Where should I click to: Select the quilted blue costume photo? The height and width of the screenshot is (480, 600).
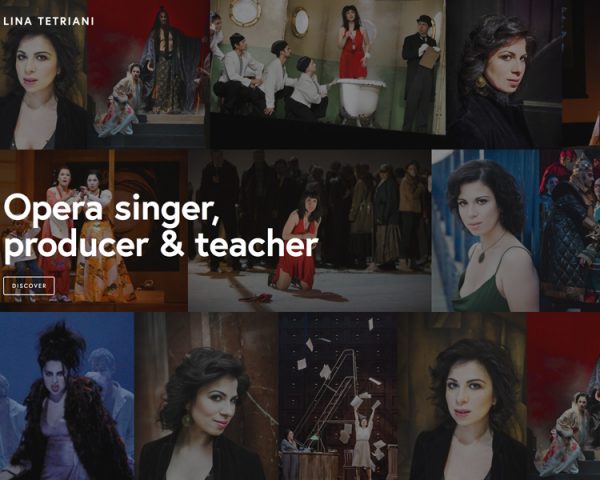570,230
